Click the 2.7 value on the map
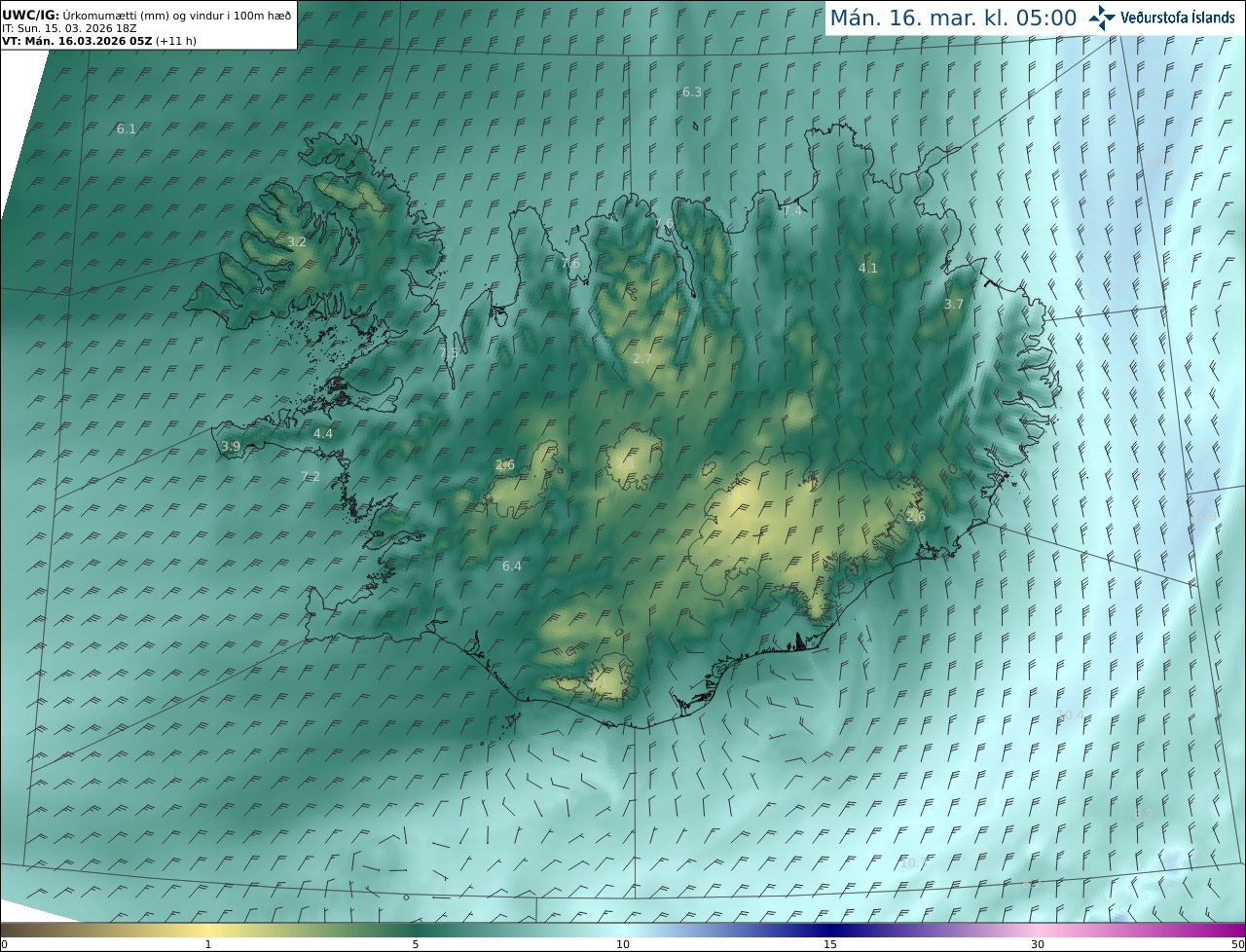 click(642, 359)
